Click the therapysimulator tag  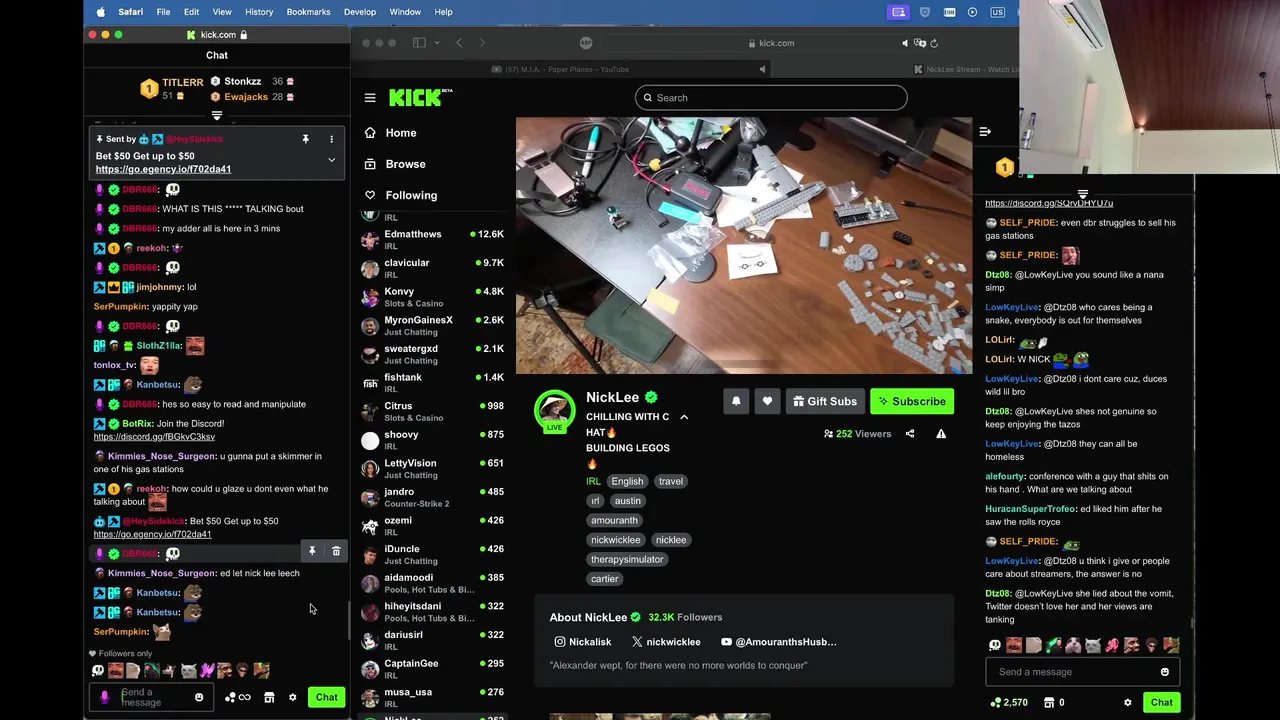point(627,559)
